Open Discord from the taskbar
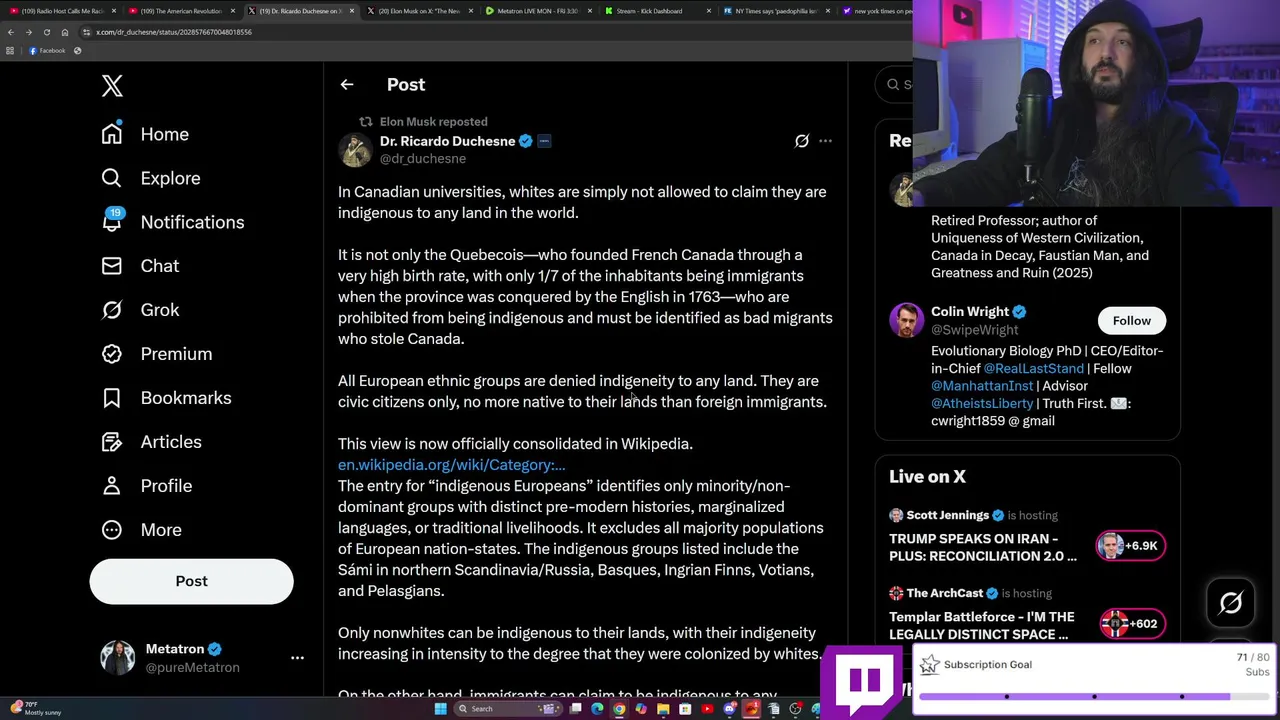Image resolution: width=1280 pixels, height=720 pixels. pyautogui.click(x=730, y=709)
